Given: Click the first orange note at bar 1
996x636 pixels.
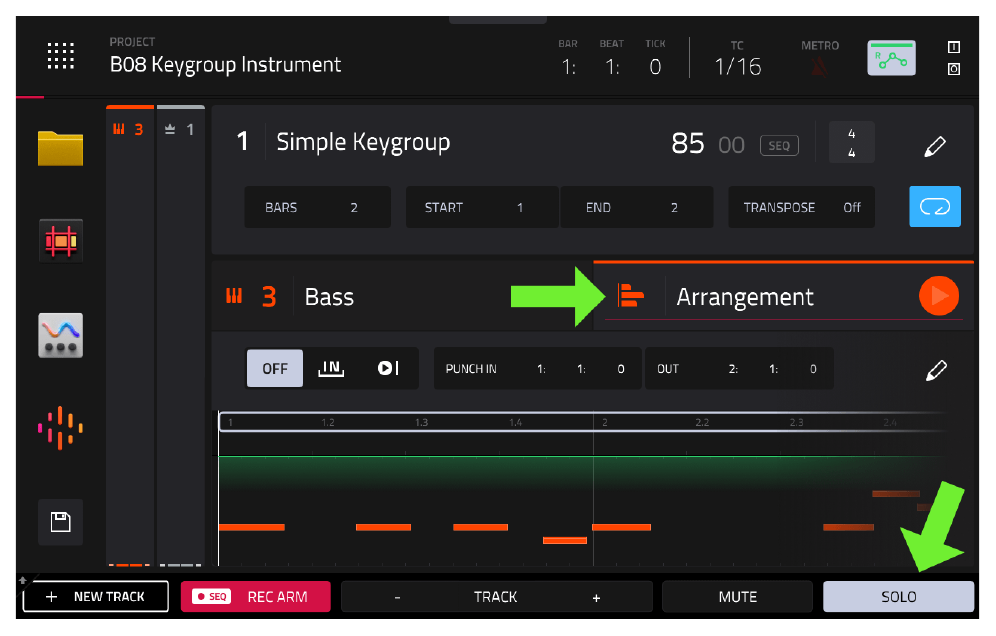Looking at the screenshot, I should [x=252, y=527].
